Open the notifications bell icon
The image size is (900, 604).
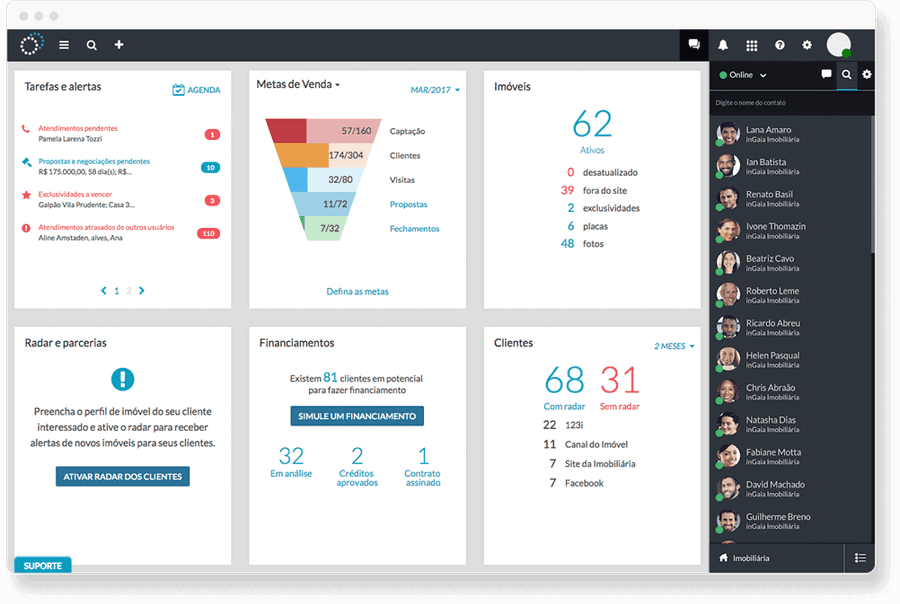[723, 45]
